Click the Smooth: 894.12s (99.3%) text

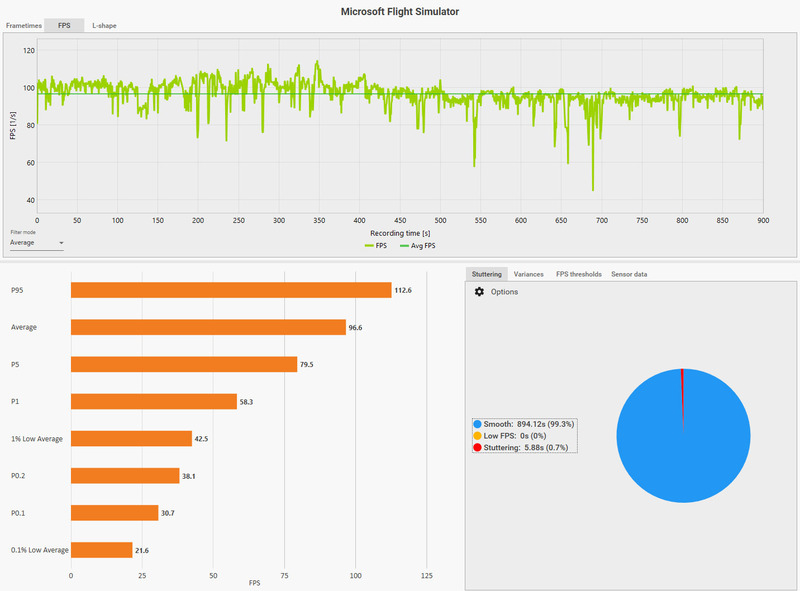click(529, 424)
